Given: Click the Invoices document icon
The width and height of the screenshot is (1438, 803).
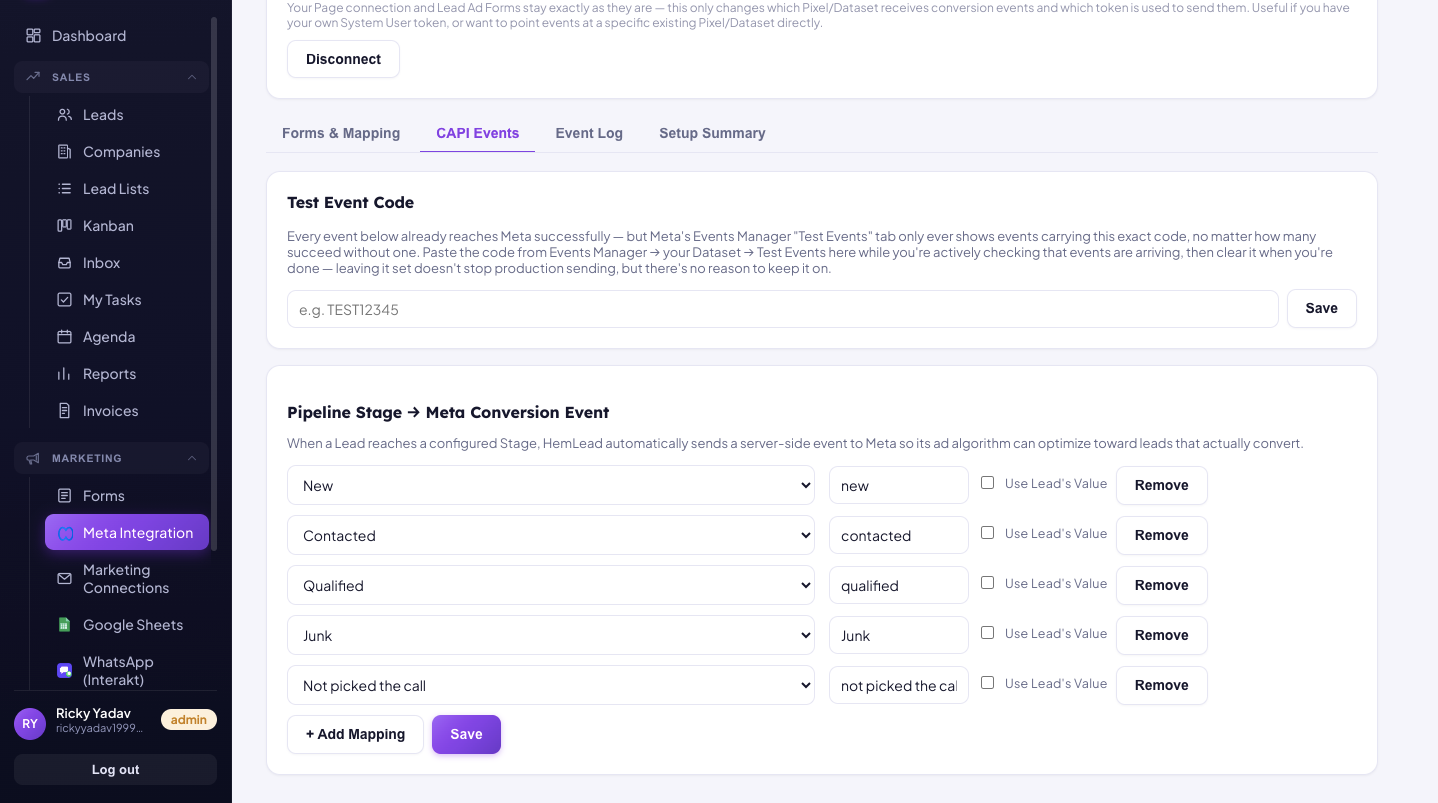Looking at the screenshot, I should [65, 411].
